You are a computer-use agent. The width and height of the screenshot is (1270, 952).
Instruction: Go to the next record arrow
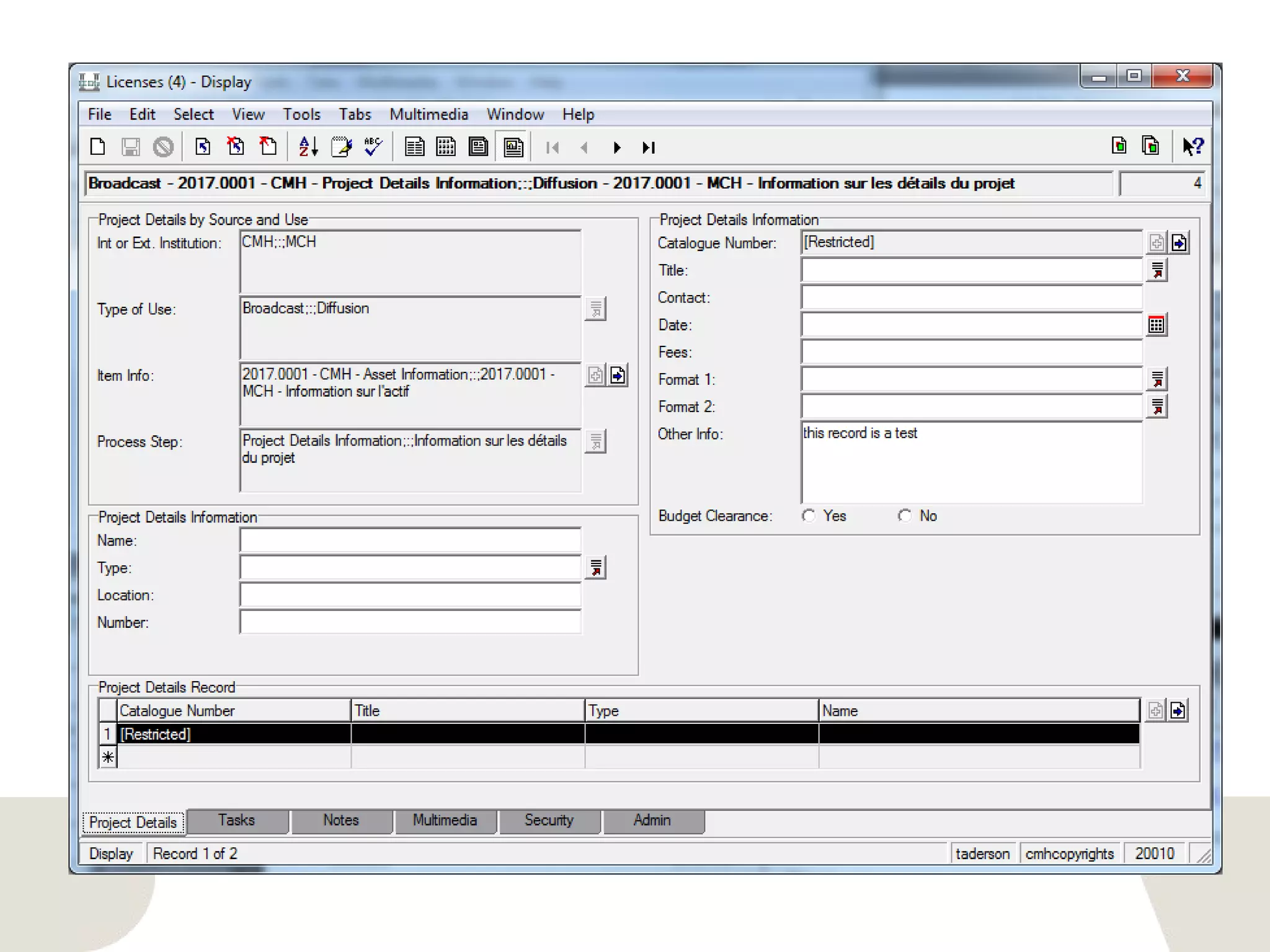(x=616, y=148)
